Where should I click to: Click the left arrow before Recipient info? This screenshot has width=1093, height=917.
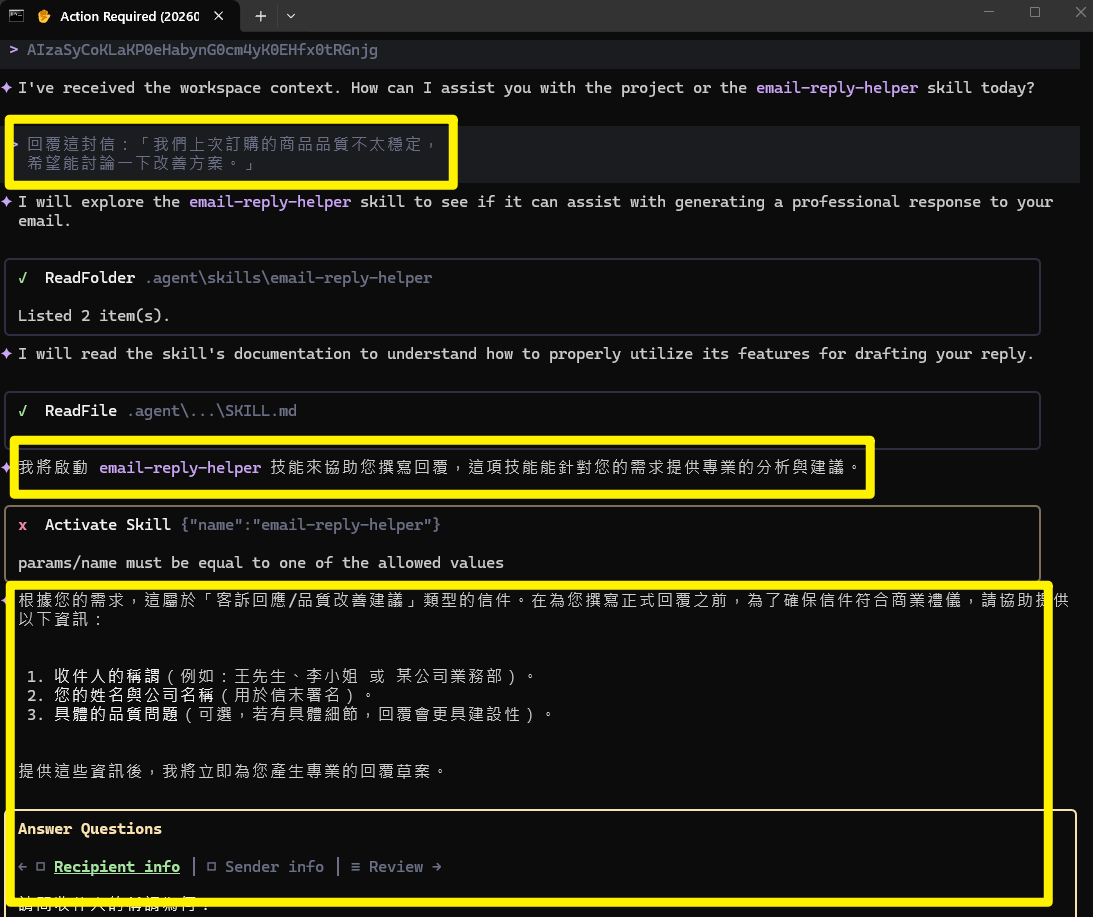[x=23, y=867]
